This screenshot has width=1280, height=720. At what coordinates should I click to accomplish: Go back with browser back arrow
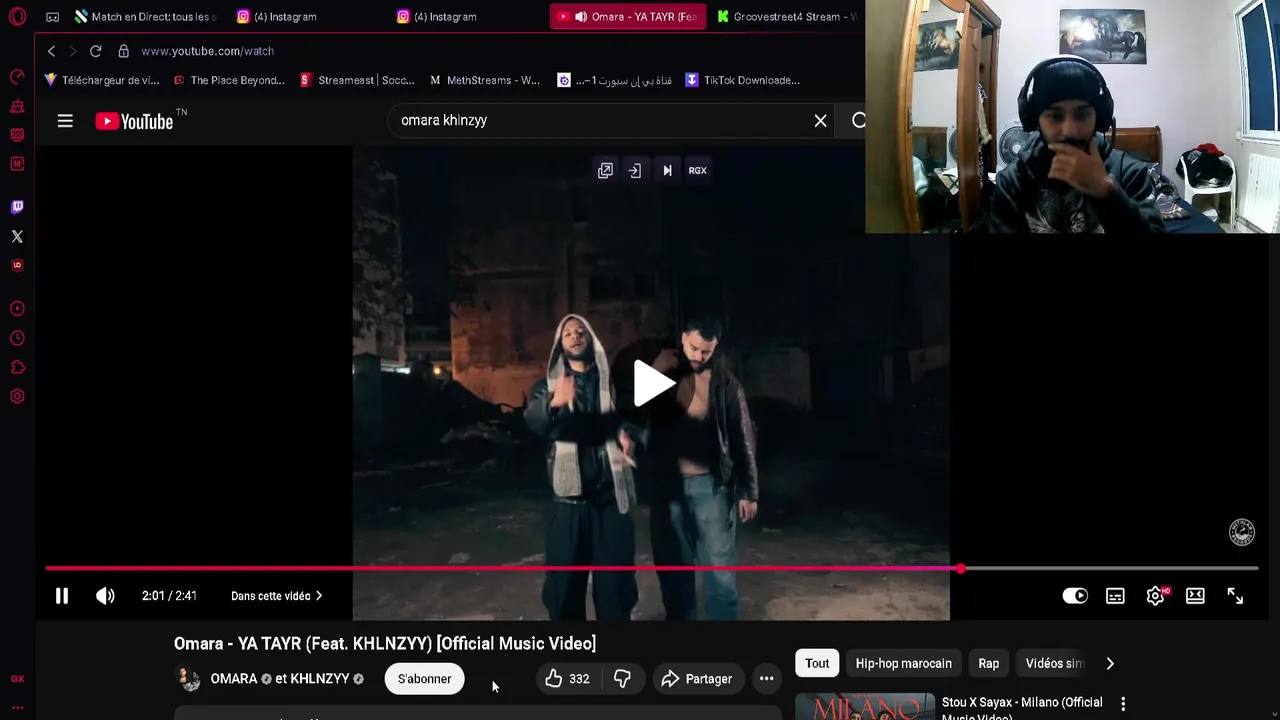point(51,51)
